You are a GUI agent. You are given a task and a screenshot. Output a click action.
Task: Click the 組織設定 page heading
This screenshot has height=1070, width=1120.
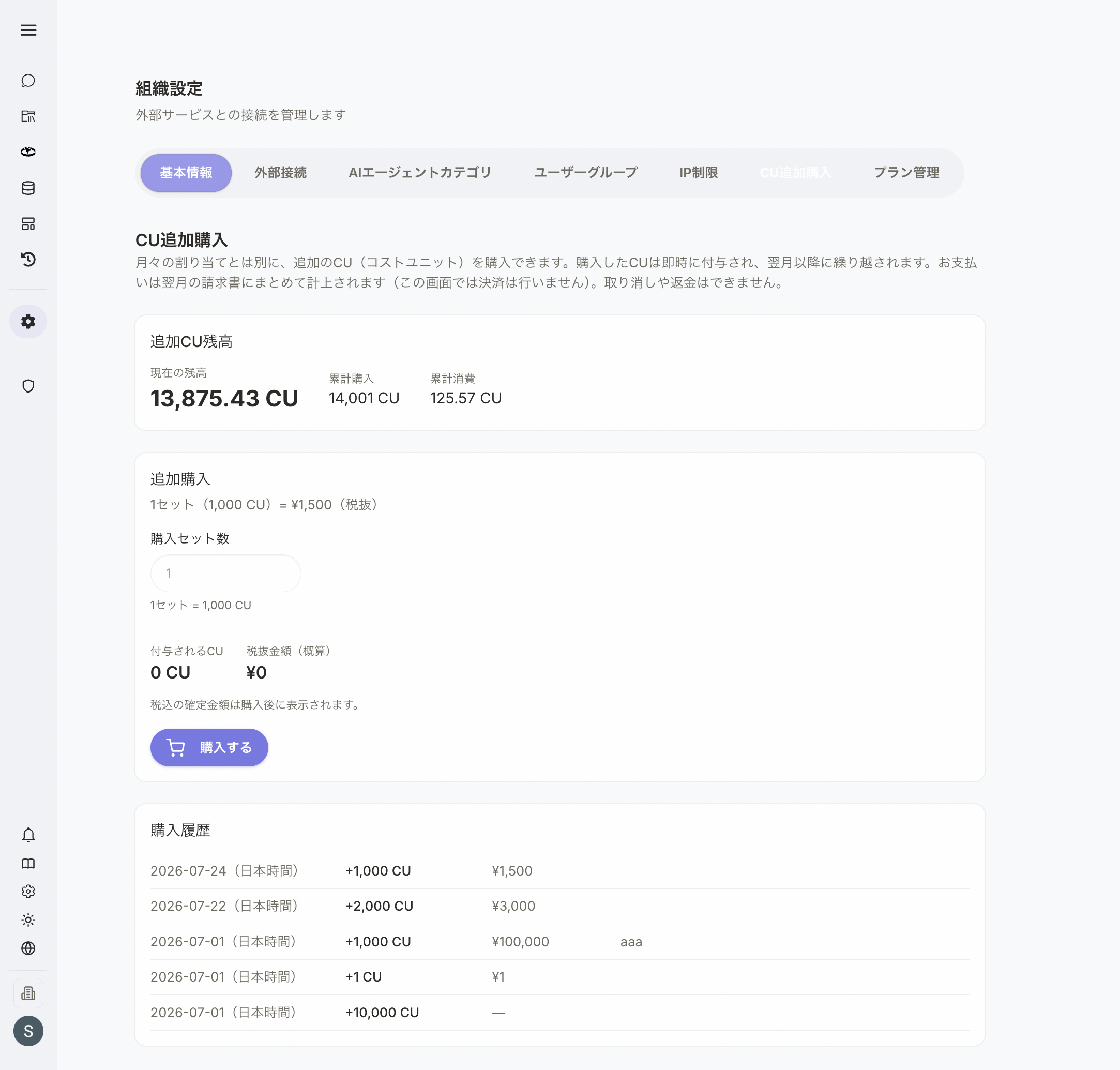(169, 88)
